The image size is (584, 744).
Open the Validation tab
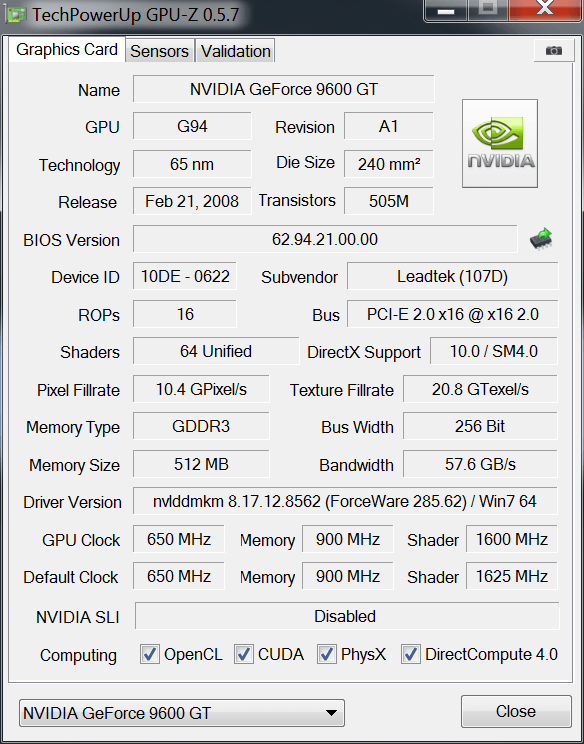(235, 51)
